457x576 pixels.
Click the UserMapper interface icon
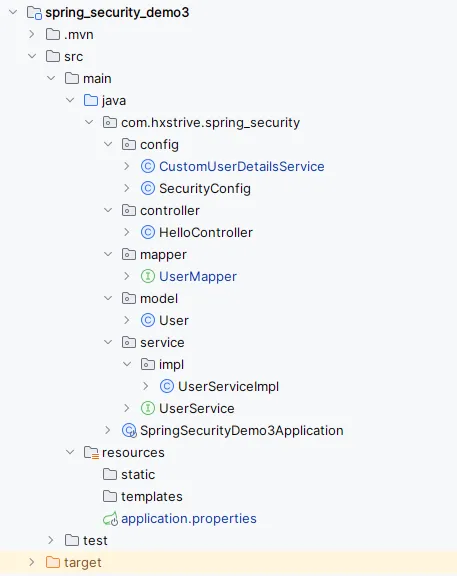pyautogui.click(x=148, y=276)
